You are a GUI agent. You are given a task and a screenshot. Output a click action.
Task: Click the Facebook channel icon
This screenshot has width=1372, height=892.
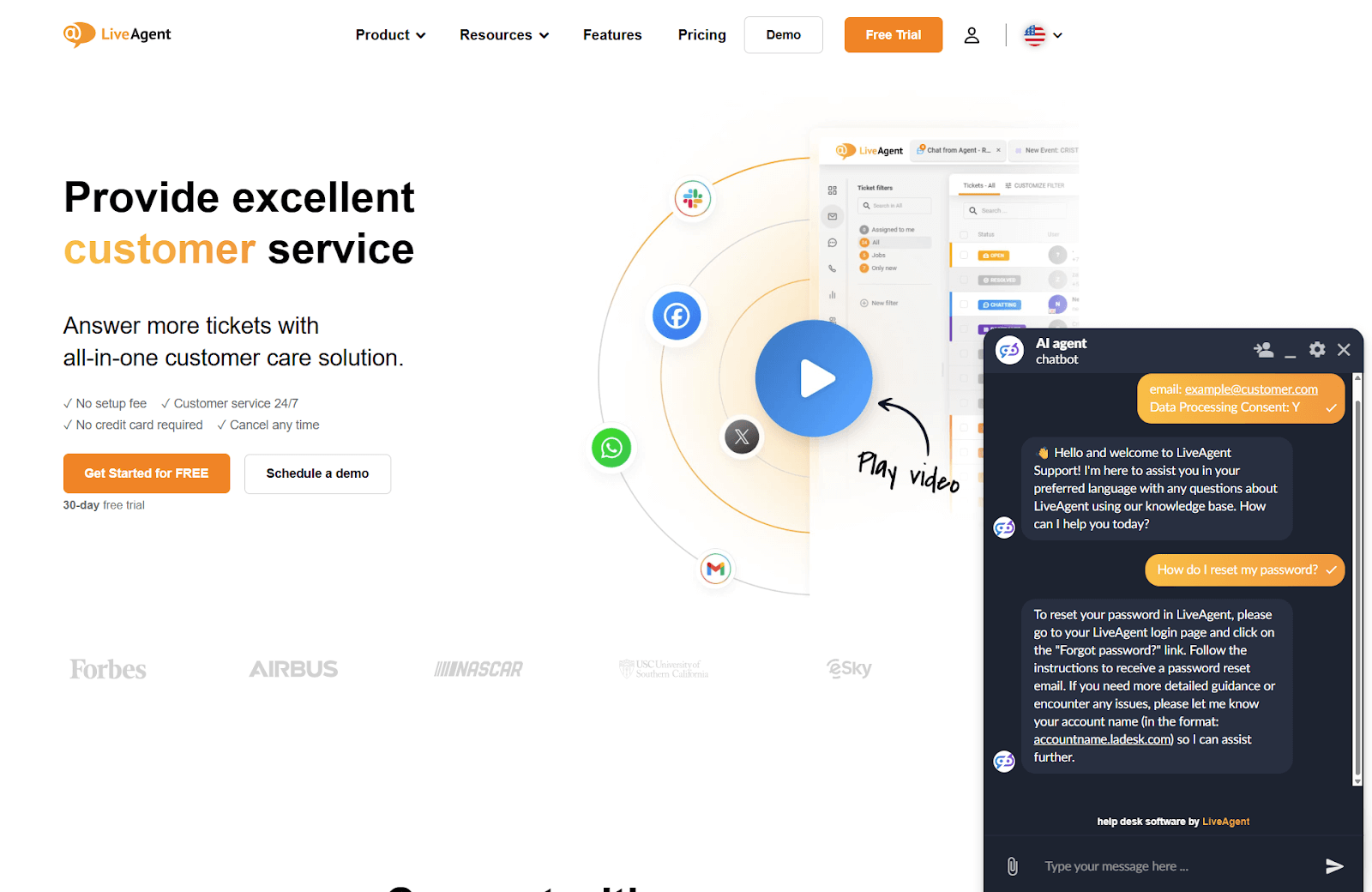pyautogui.click(x=677, y=316)
